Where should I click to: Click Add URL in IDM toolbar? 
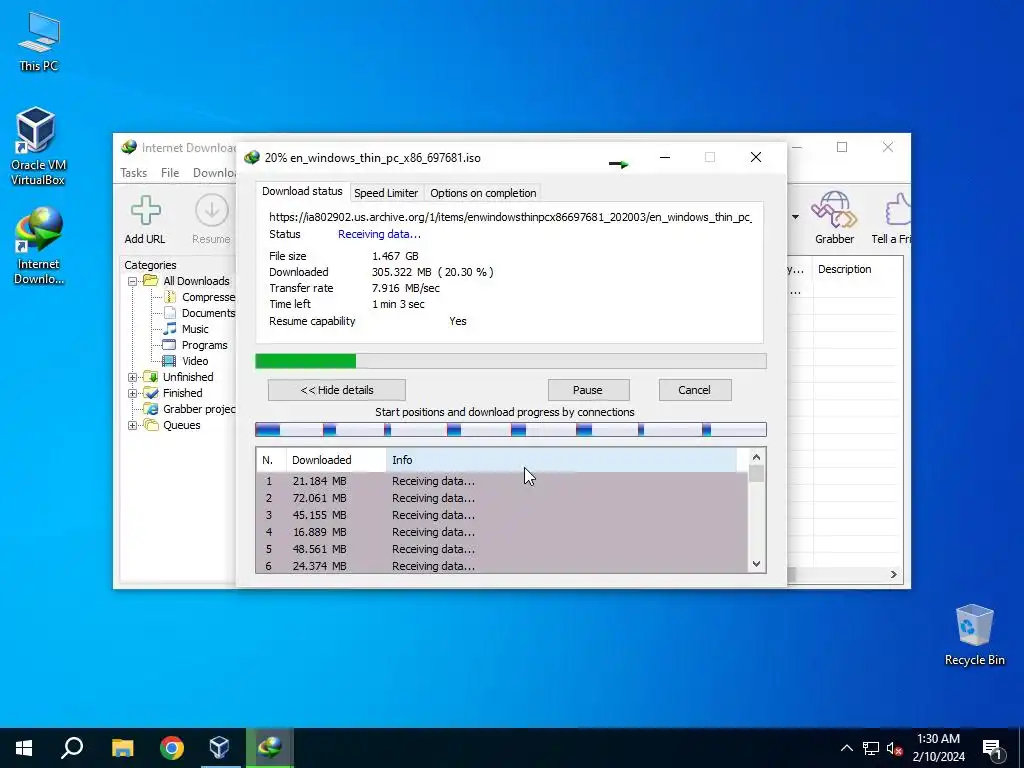tap(145, 220)
